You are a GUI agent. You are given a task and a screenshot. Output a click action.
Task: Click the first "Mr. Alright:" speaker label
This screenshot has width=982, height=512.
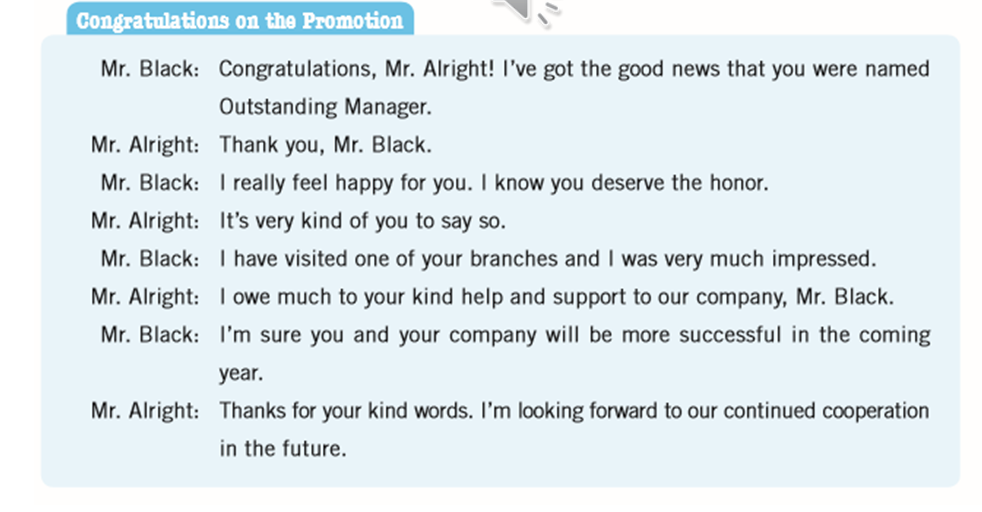pos(144,145)
